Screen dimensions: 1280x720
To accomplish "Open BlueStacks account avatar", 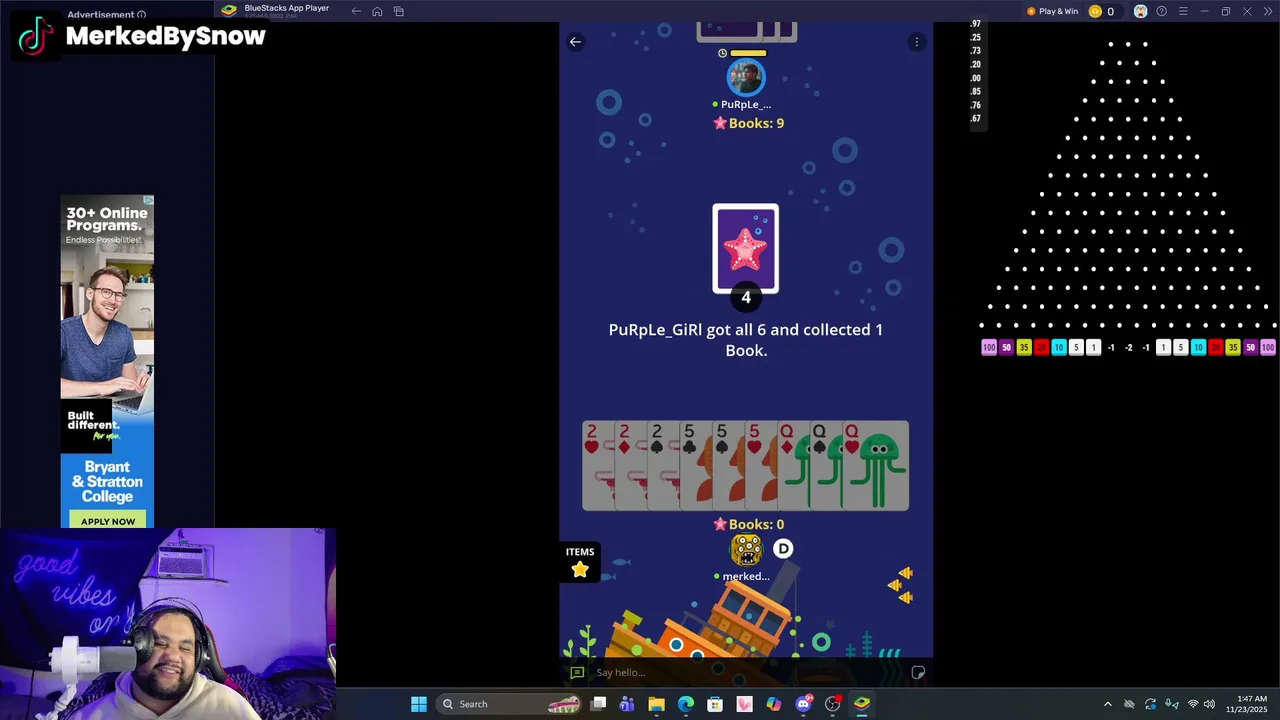I will tap(1140, 11).
